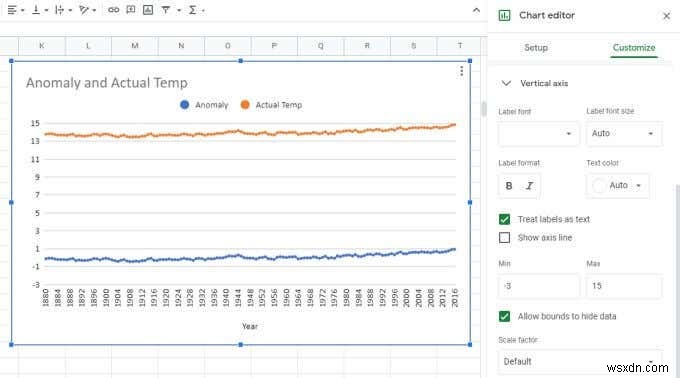The height and width of the screenshot is (378, 680).
Task: Click the filter dropdown arrow
Action: [178, 10]
